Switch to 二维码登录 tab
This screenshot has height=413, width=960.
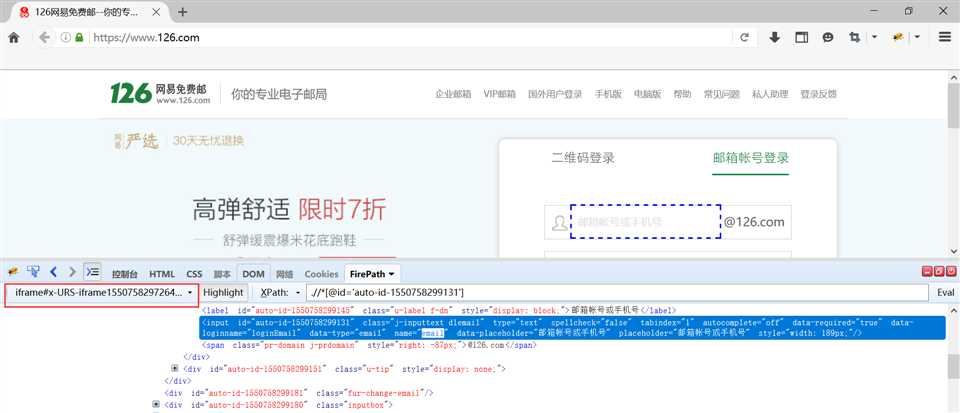[583, 158]
